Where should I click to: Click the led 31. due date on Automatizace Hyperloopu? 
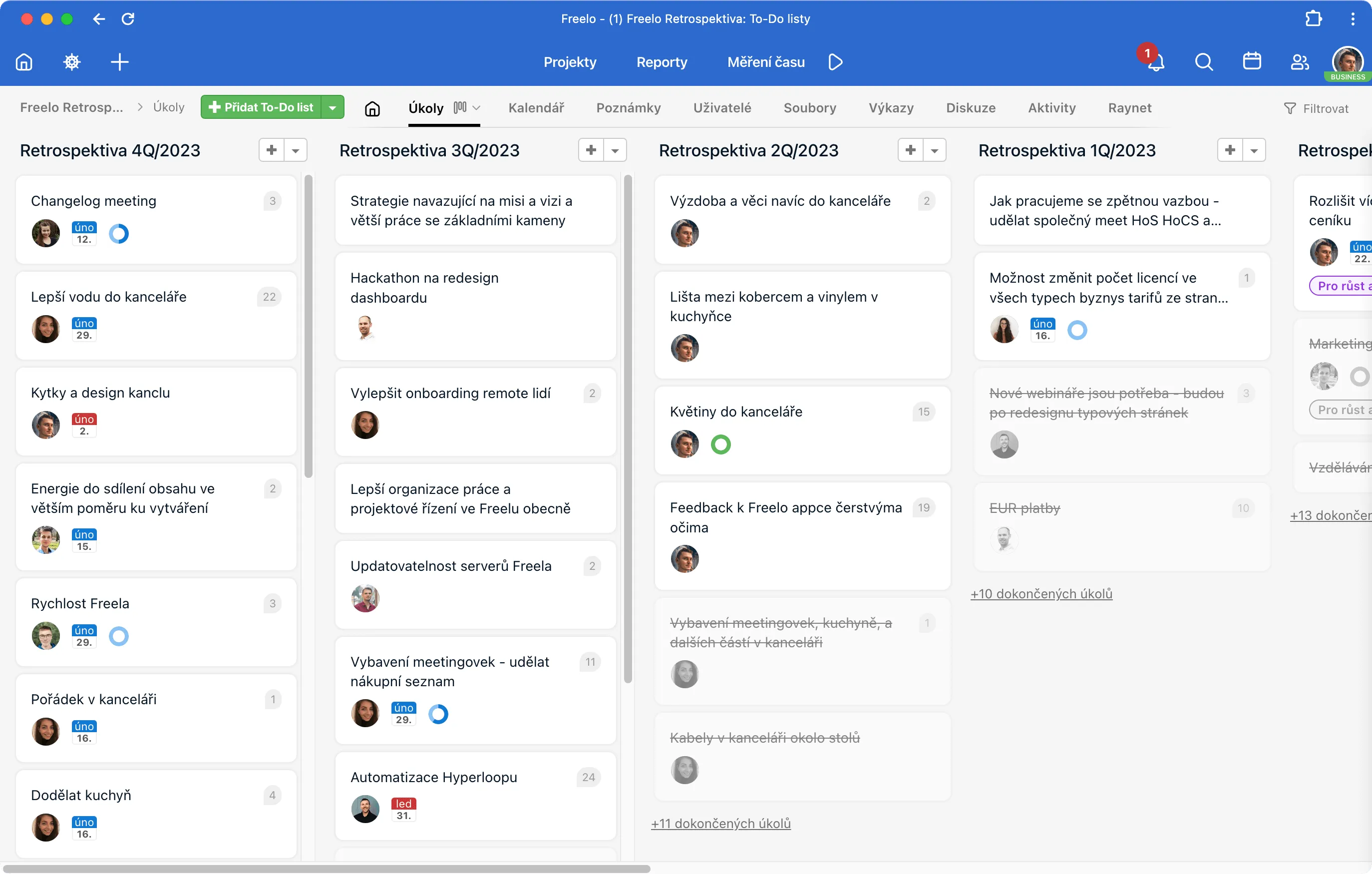[404, 809]
